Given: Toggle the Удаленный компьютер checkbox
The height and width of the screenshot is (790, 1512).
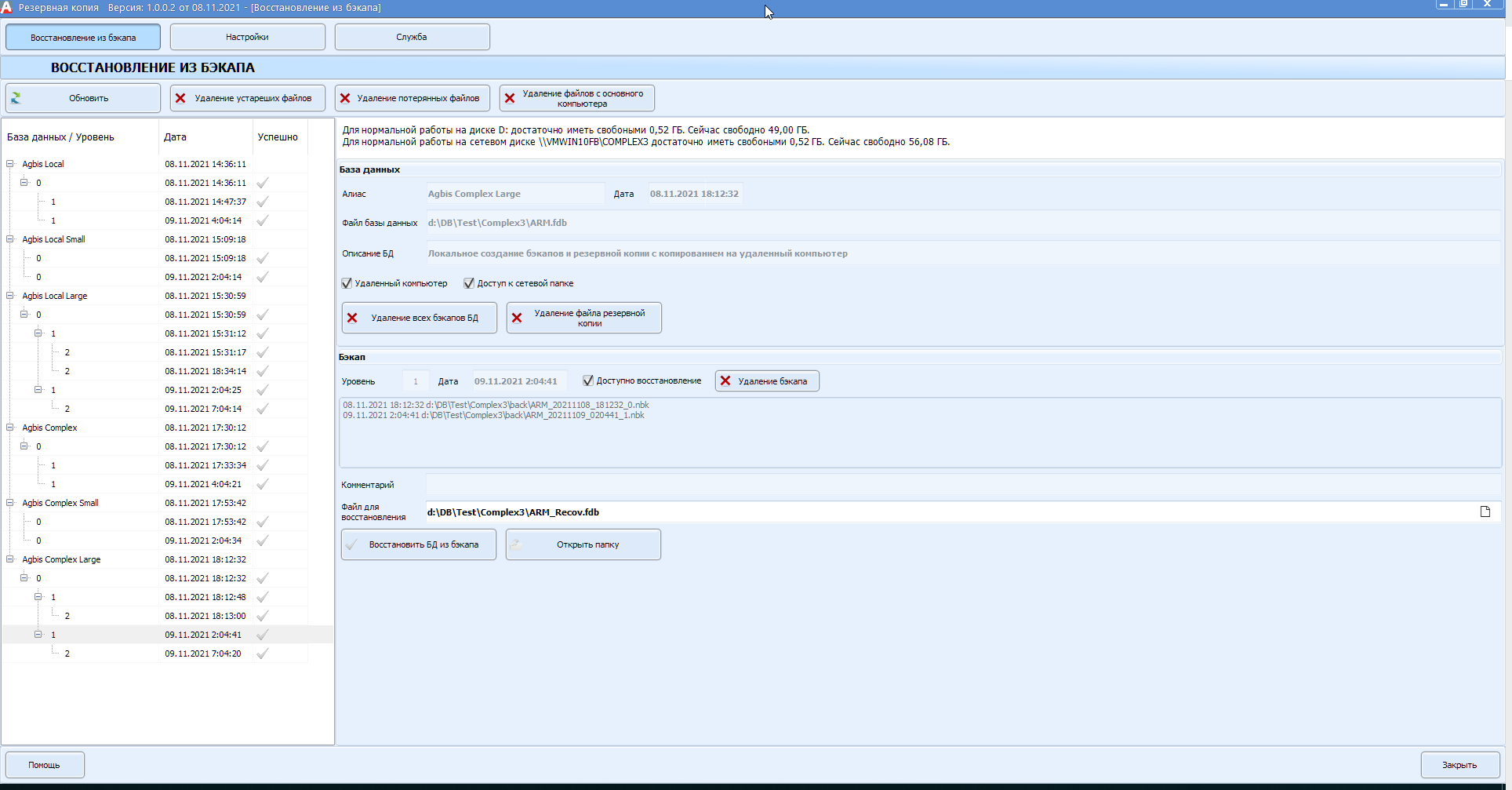Looking at the screenshot, I should [x=347, y=283].
